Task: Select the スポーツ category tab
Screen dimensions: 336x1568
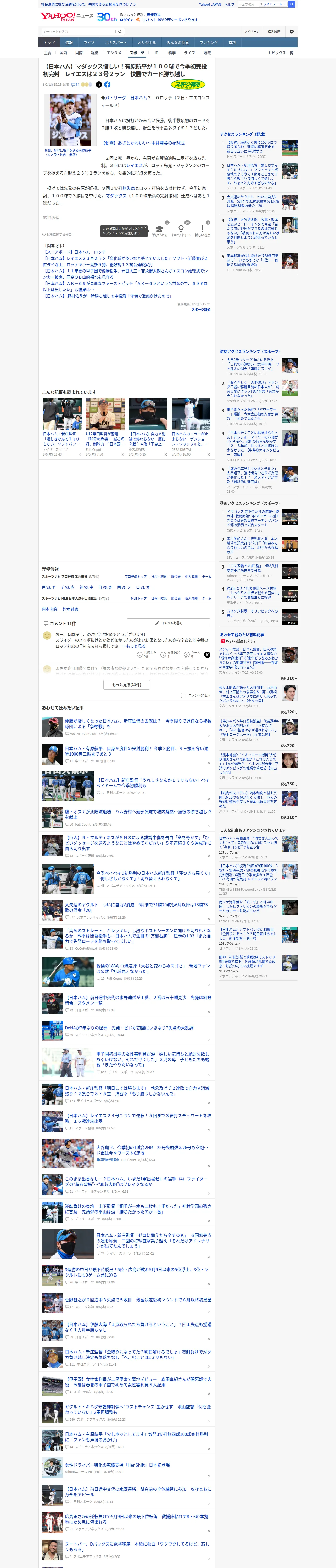Action: [137, 53]
